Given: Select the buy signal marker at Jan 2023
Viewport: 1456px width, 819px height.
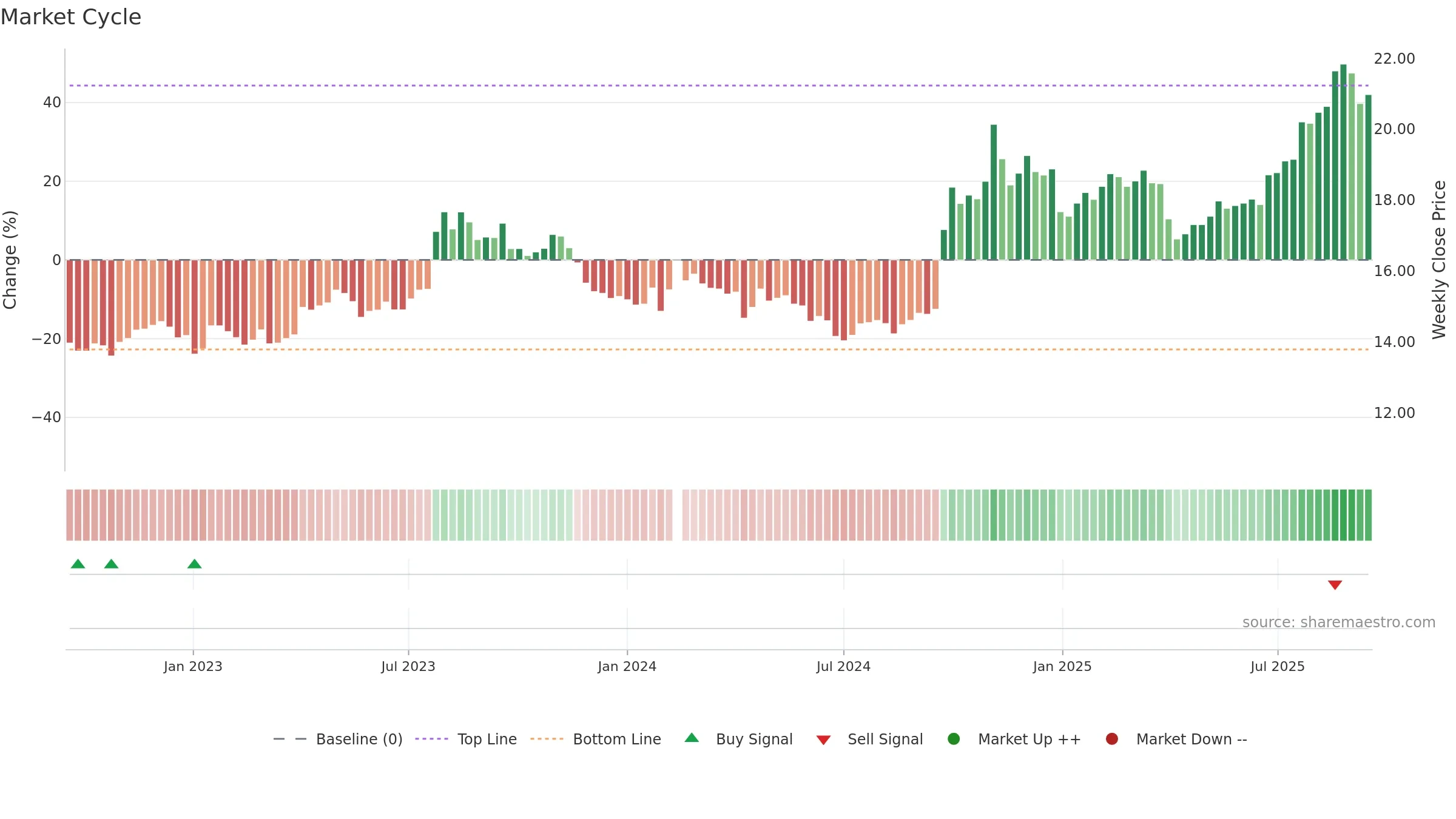Looking at the screenshot, I should pyautogui.click(x=194, y=564).
